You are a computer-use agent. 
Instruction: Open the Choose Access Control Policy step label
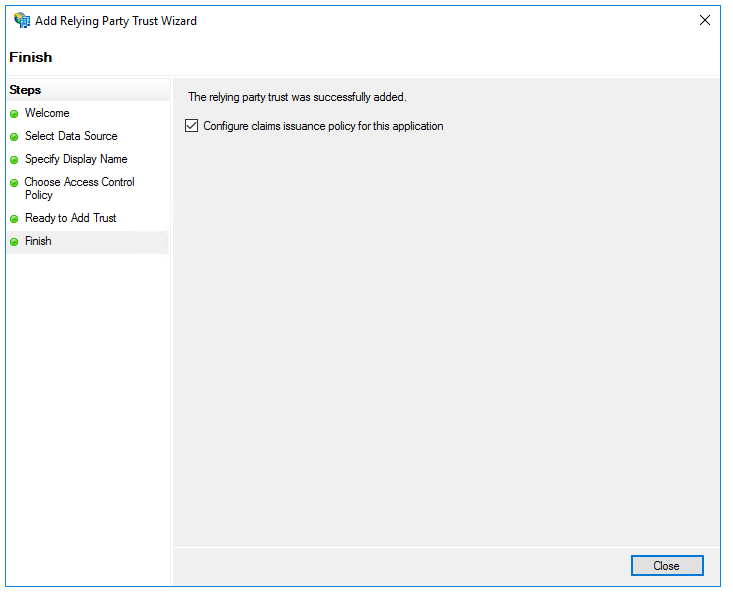[x=79, y=188]
